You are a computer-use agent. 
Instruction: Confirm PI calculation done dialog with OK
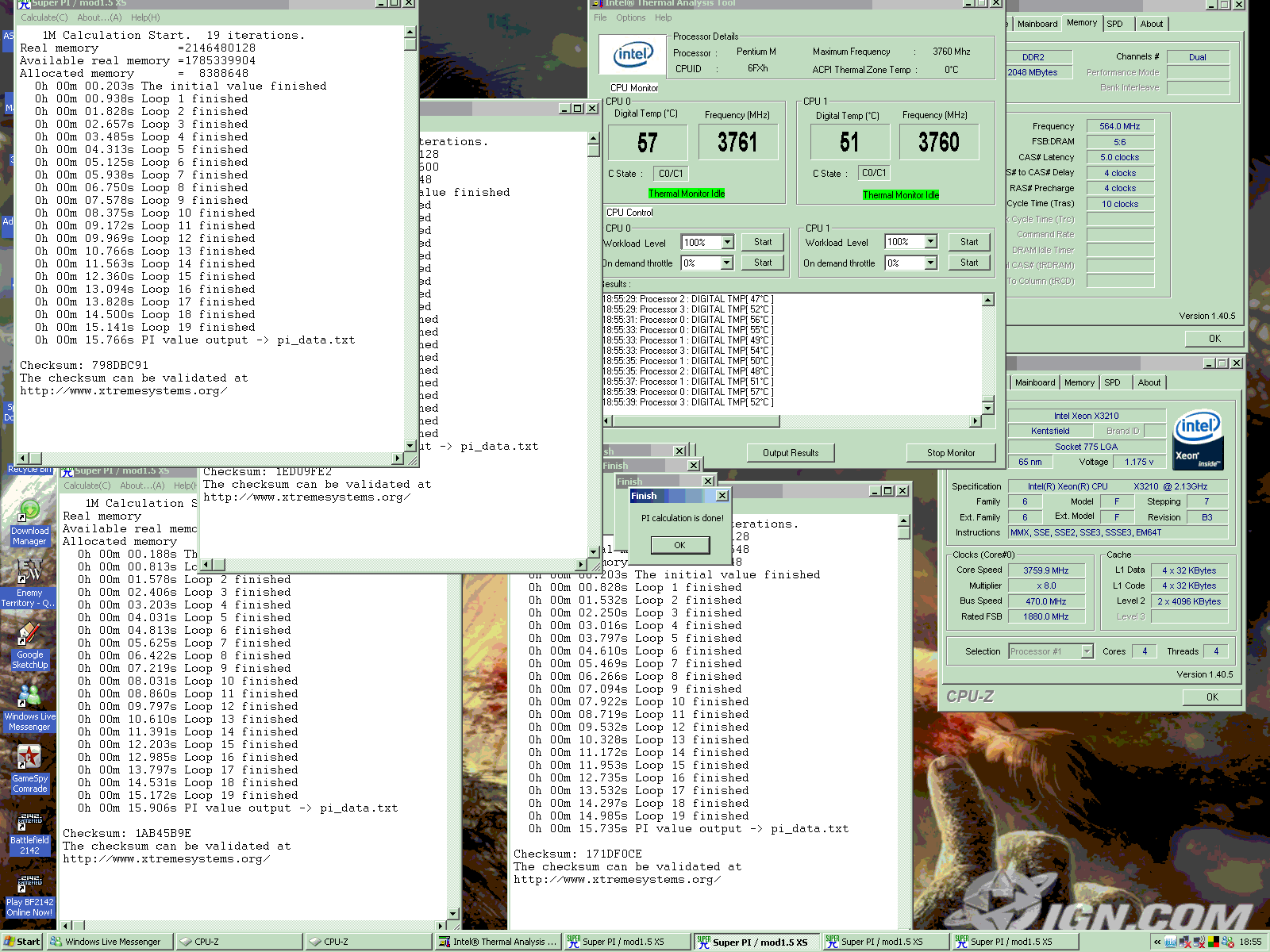click(679, 545)
